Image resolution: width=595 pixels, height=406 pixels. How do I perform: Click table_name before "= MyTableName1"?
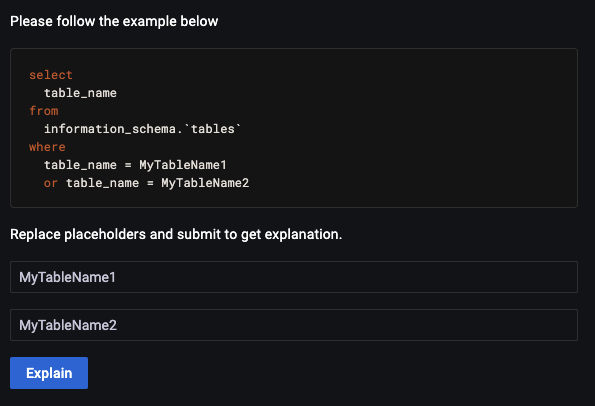(80, 165)
